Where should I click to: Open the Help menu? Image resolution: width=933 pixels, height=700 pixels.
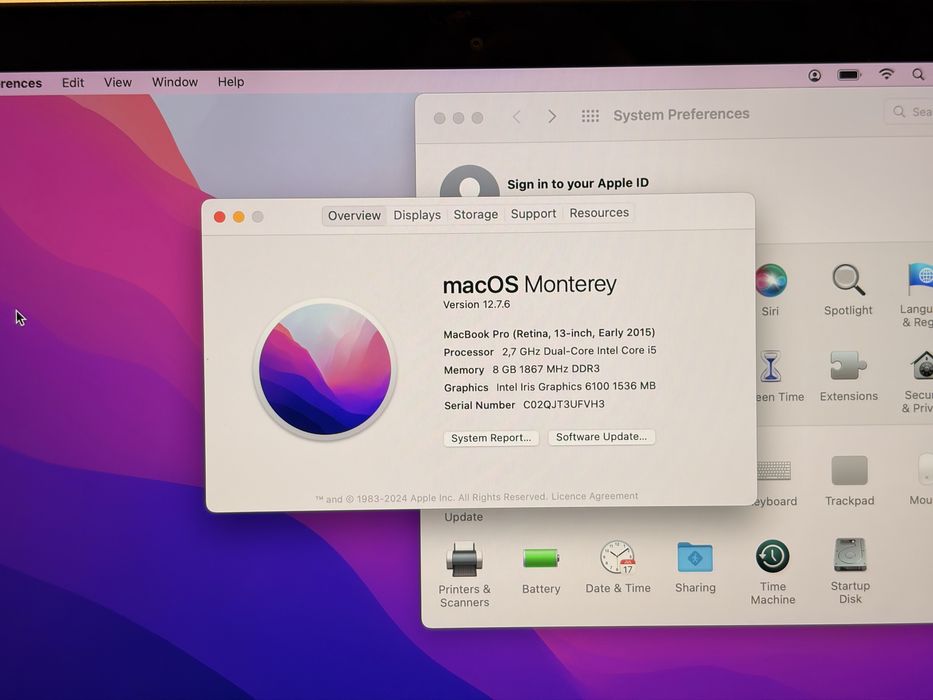click(231, 82)
